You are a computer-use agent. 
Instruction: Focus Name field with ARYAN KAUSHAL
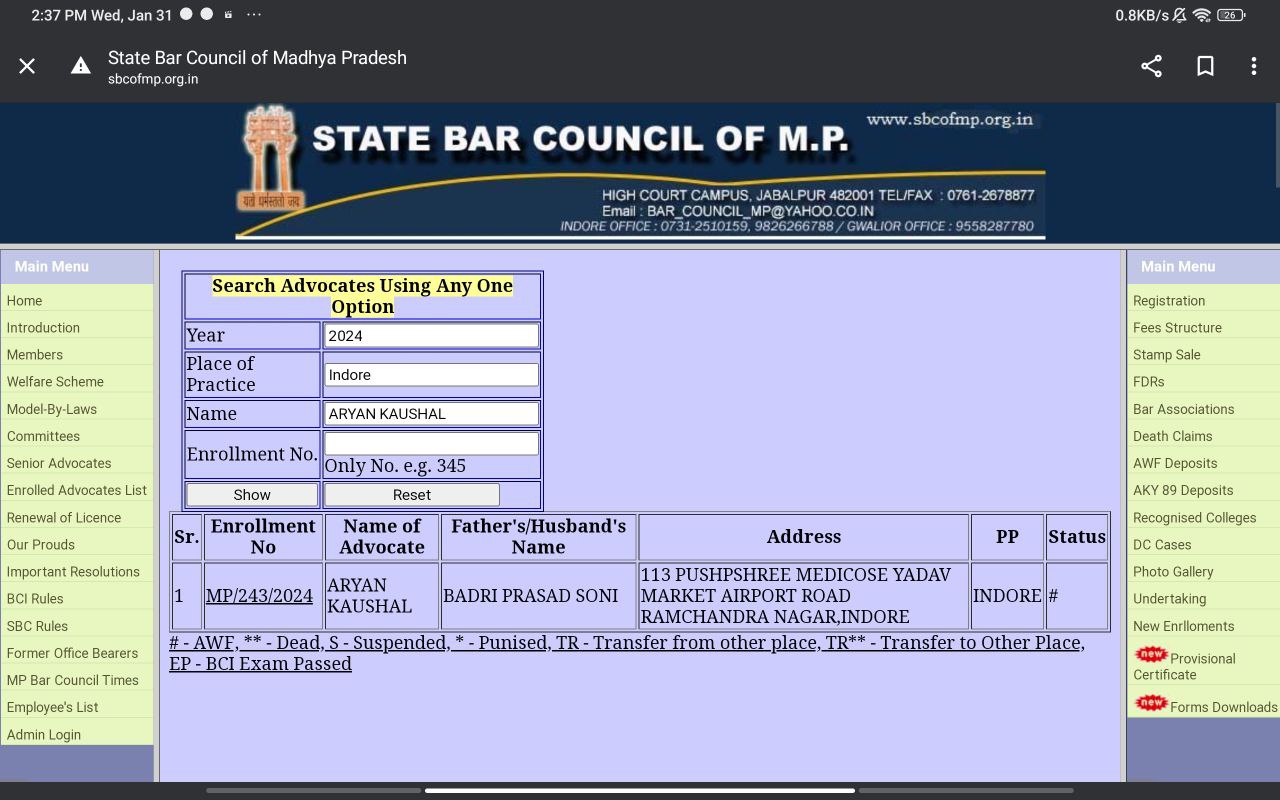pos(431,414)
